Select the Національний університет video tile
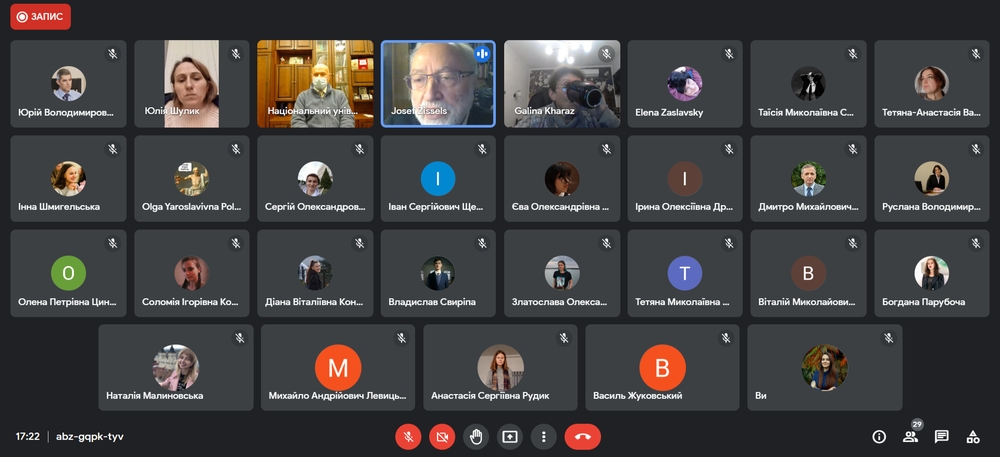Image resolution: width=1000 pixels, height=457 pixels. click(x=315, y=84)
